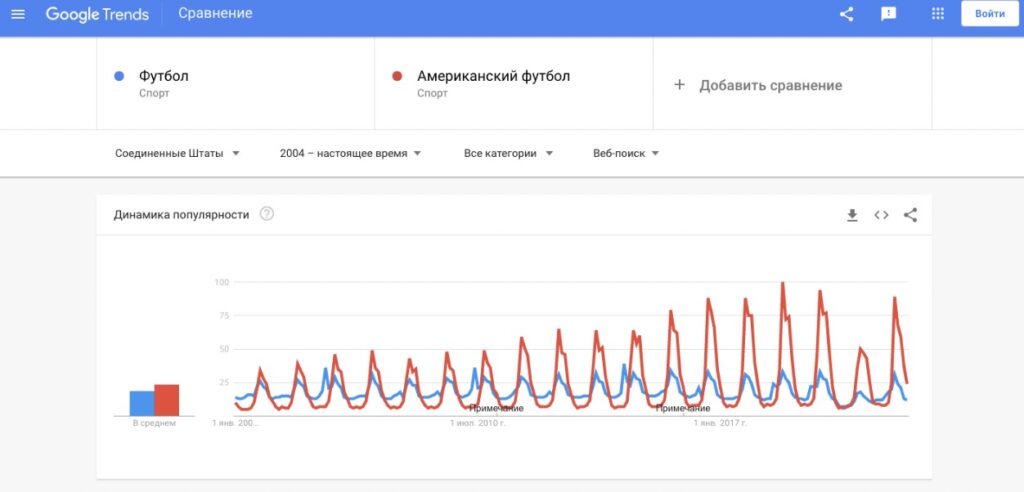This screenshot has height=492, width=1024.
Task: Click the red average bar
Action: coord(167,400)
